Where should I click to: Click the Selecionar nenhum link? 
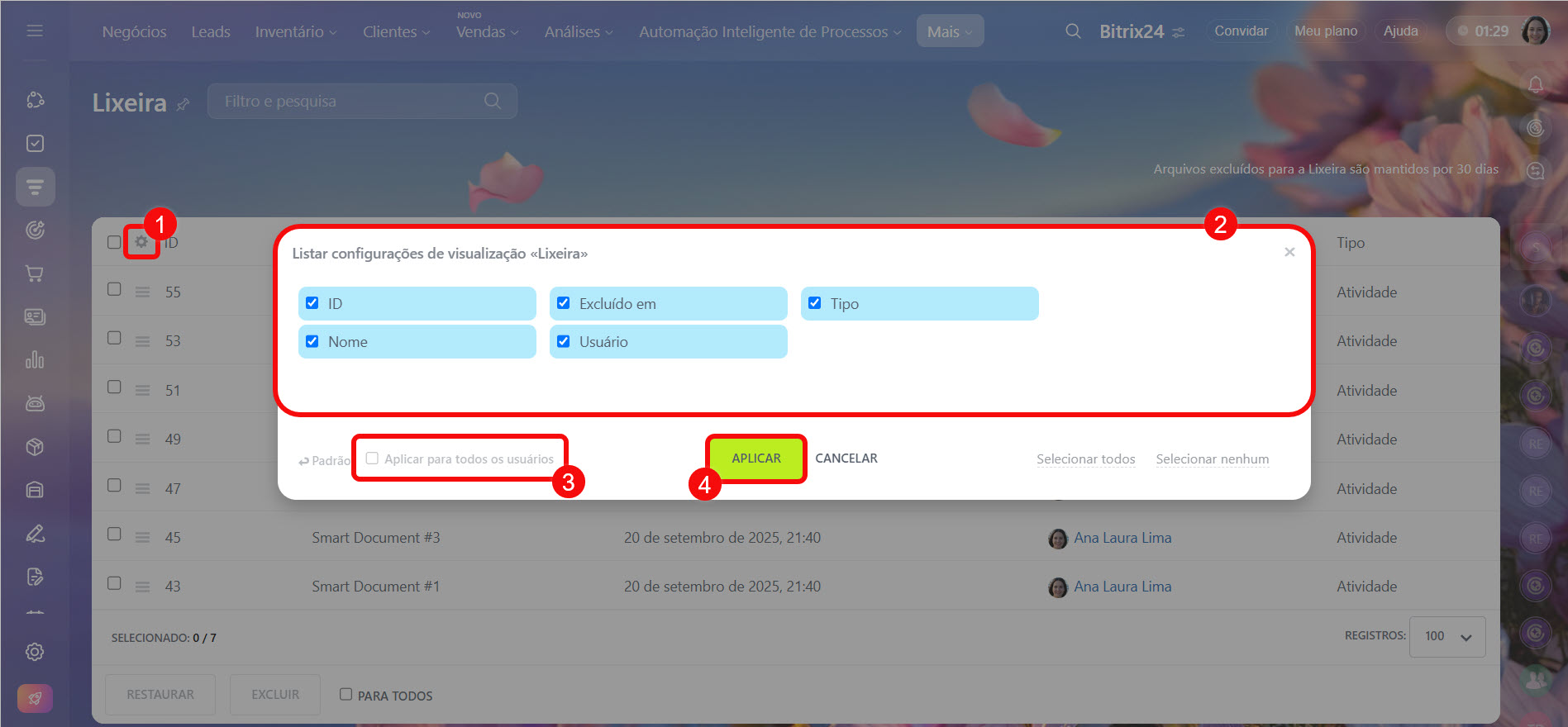point(1212,459)
